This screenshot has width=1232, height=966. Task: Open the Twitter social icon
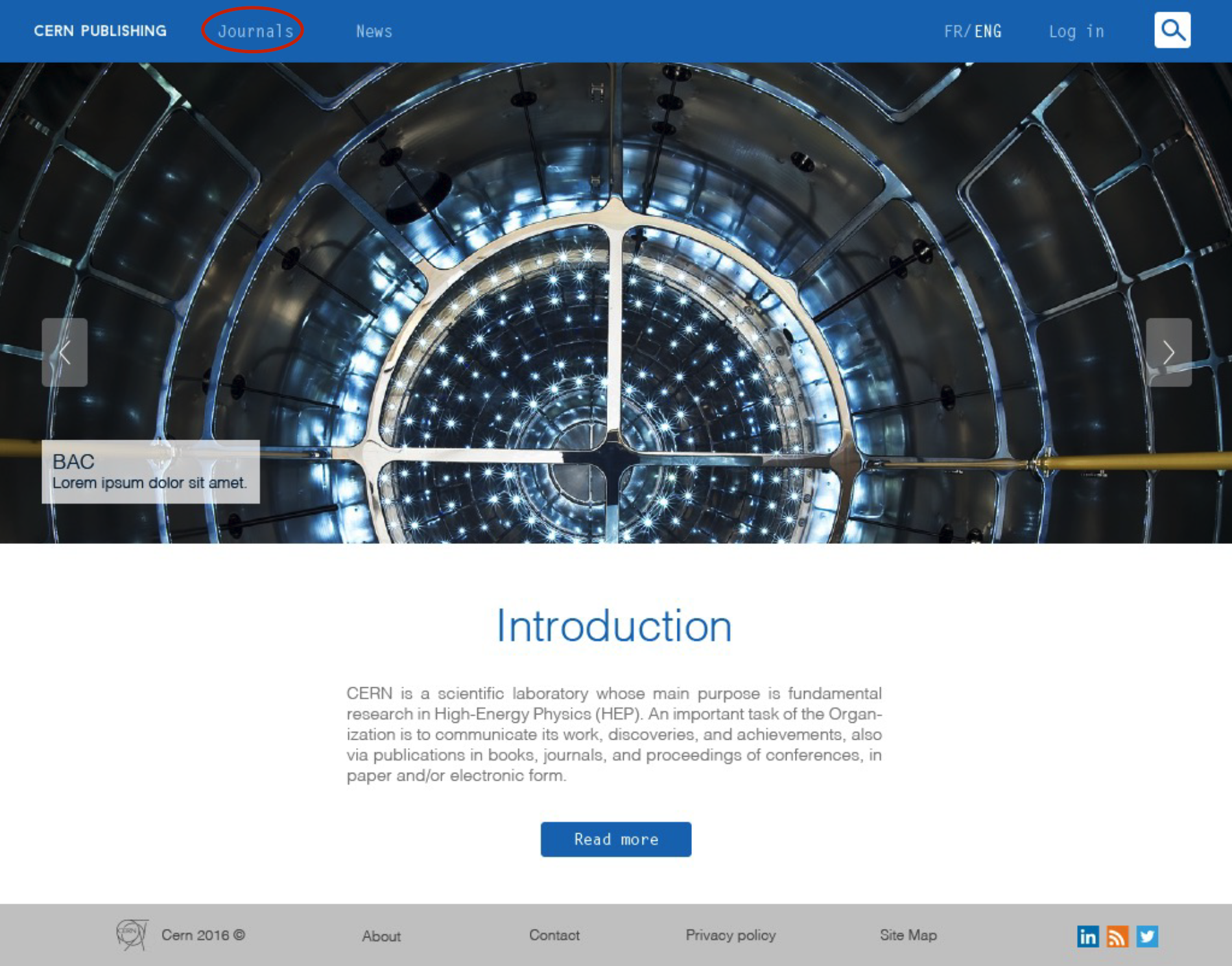pos(1147,936)
